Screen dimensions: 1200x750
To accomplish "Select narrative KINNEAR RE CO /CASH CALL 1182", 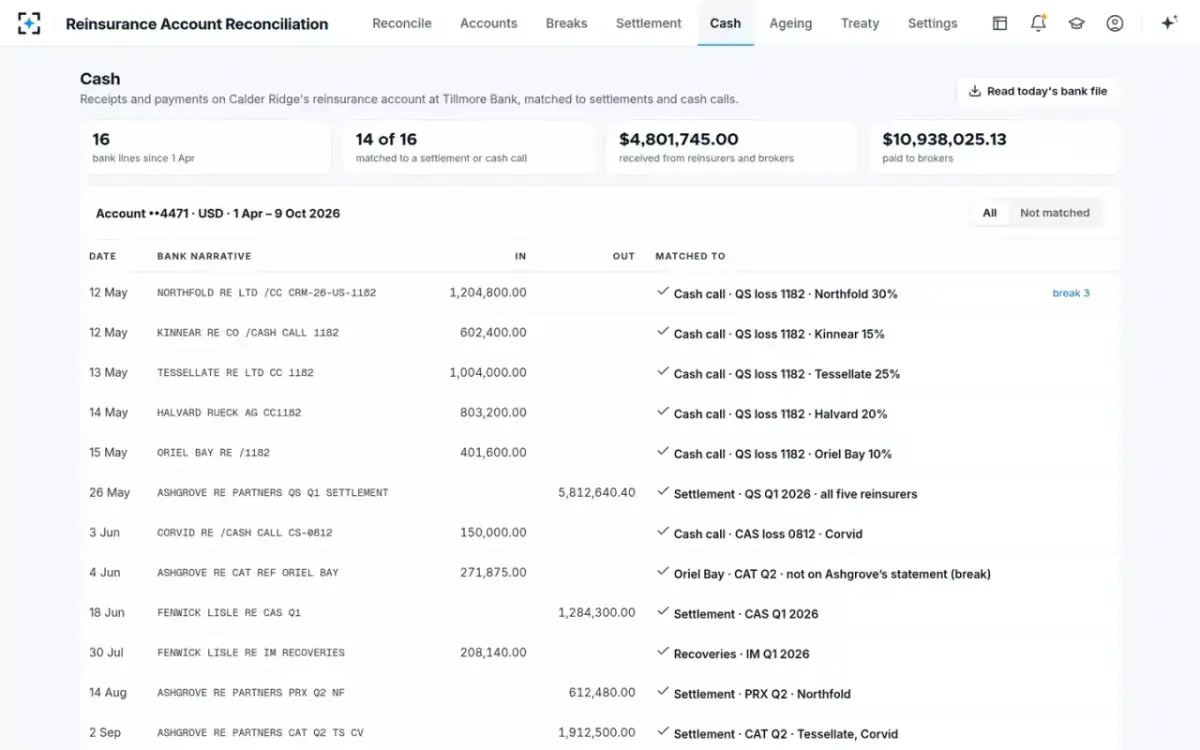I will pyautogui.click(x=248, y=333).
